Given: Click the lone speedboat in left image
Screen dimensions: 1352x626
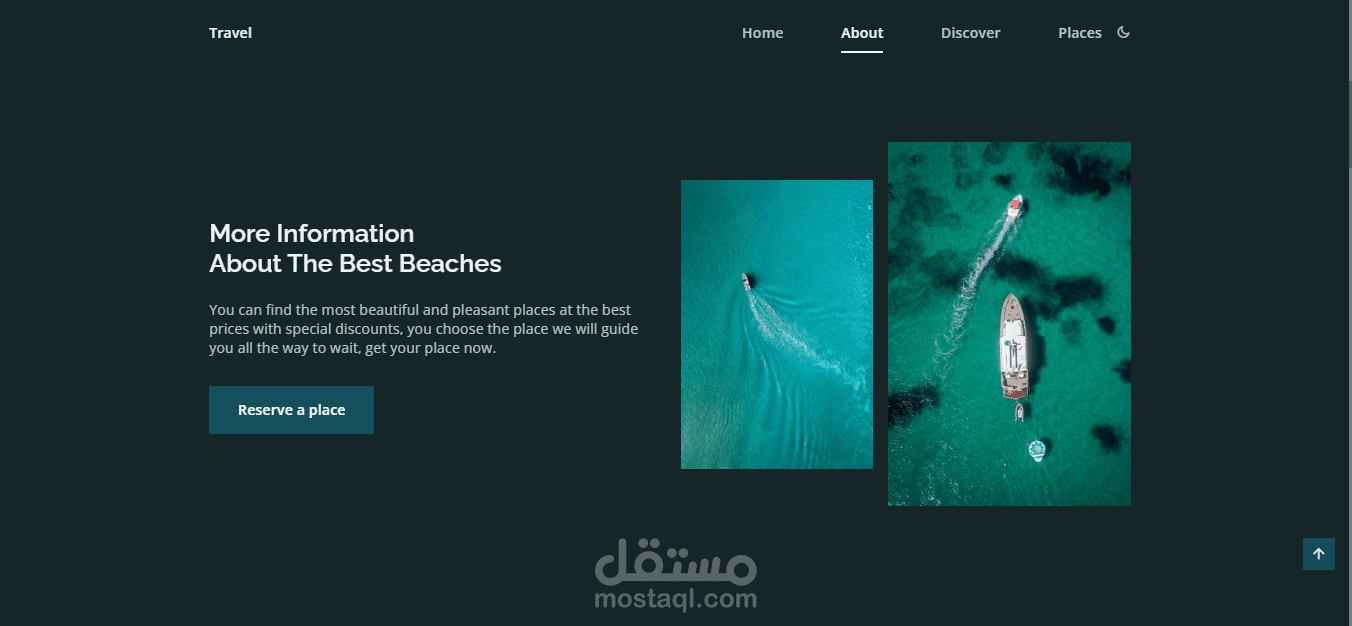Looking at the screenshot, I should (746, 282).
